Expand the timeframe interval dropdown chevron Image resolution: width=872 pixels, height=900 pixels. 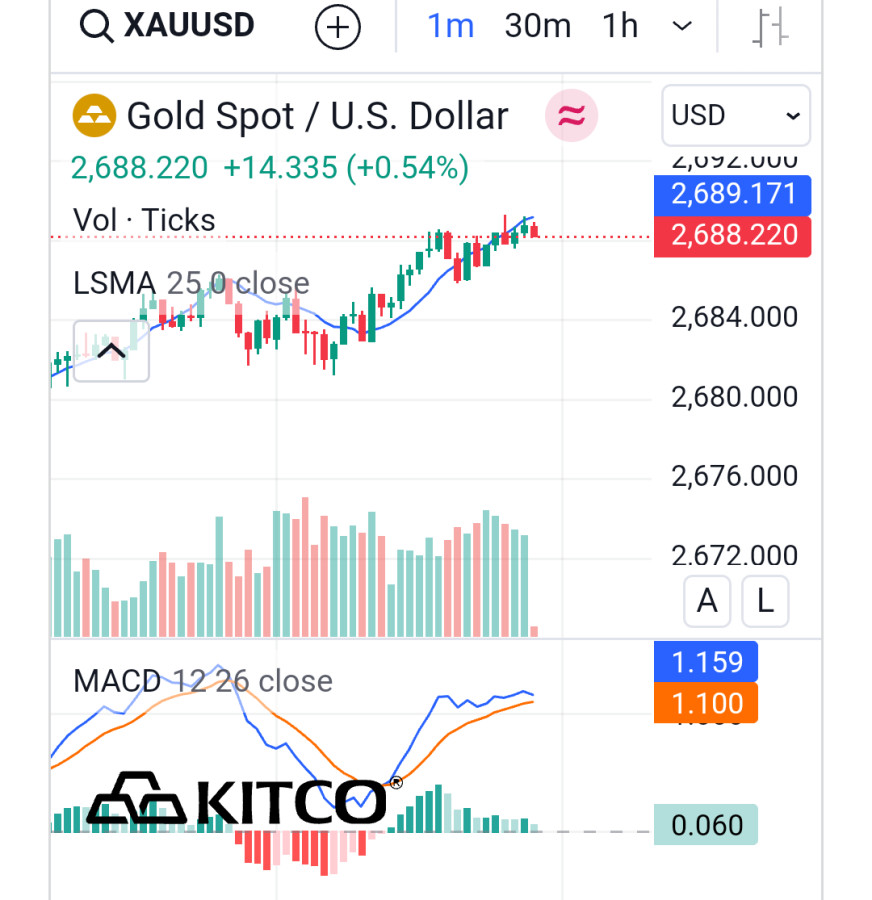tap(682, 27)
